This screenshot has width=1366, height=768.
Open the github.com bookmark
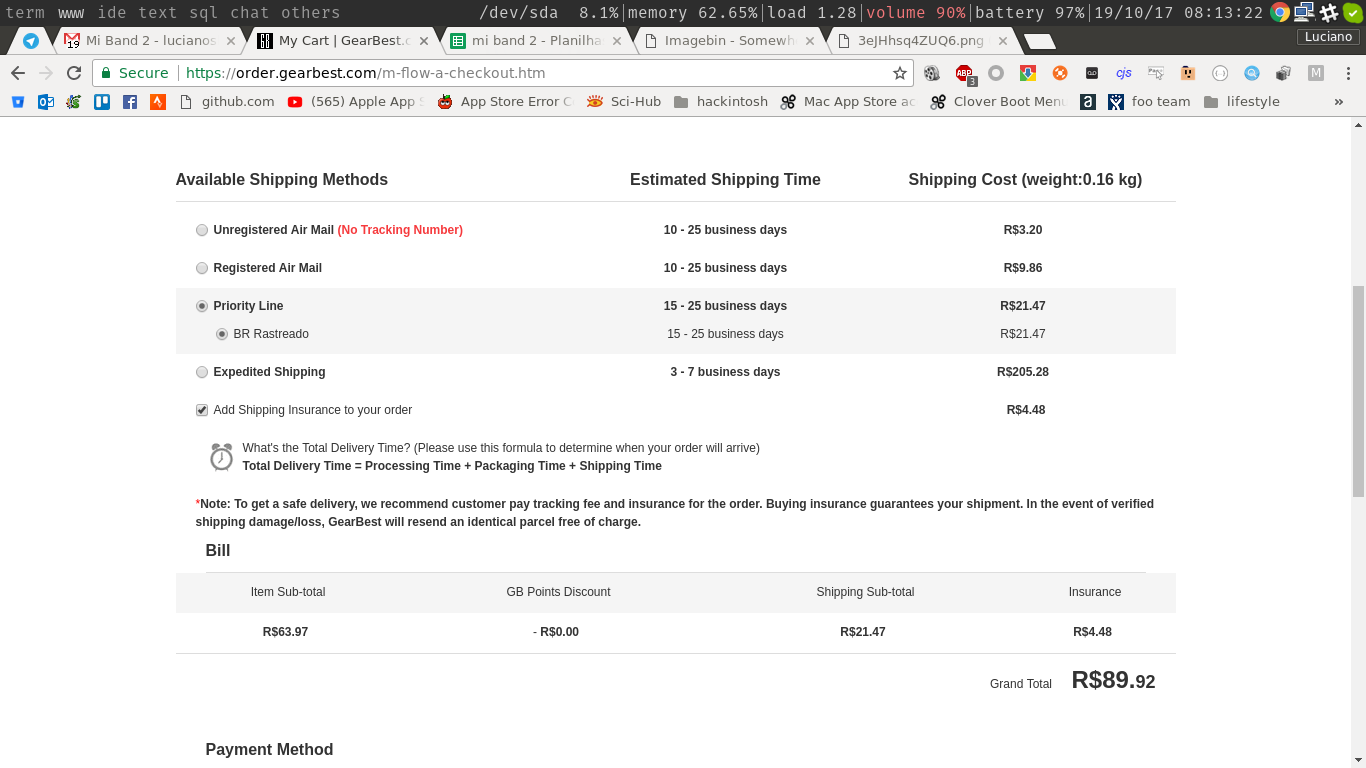[x=227, y=101]
